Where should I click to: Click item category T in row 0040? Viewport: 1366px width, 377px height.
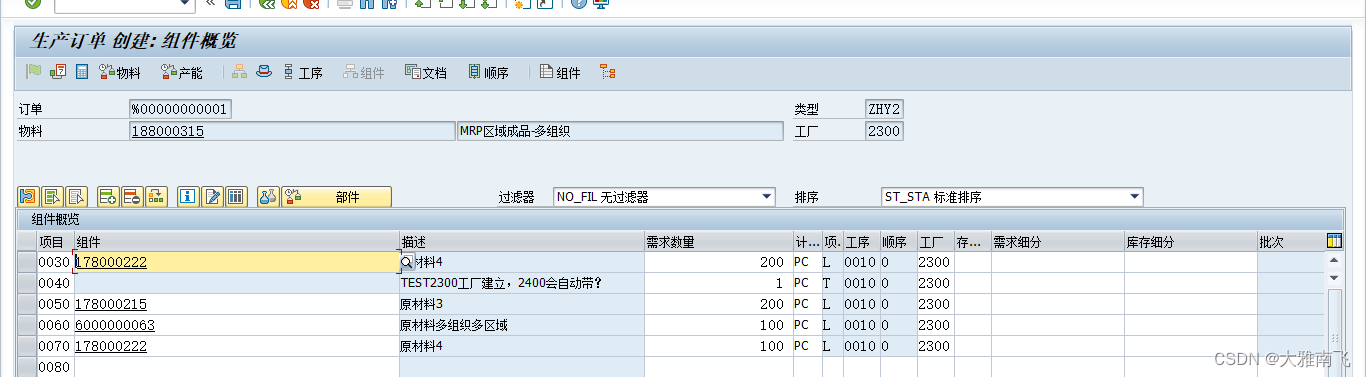point(832,283)
